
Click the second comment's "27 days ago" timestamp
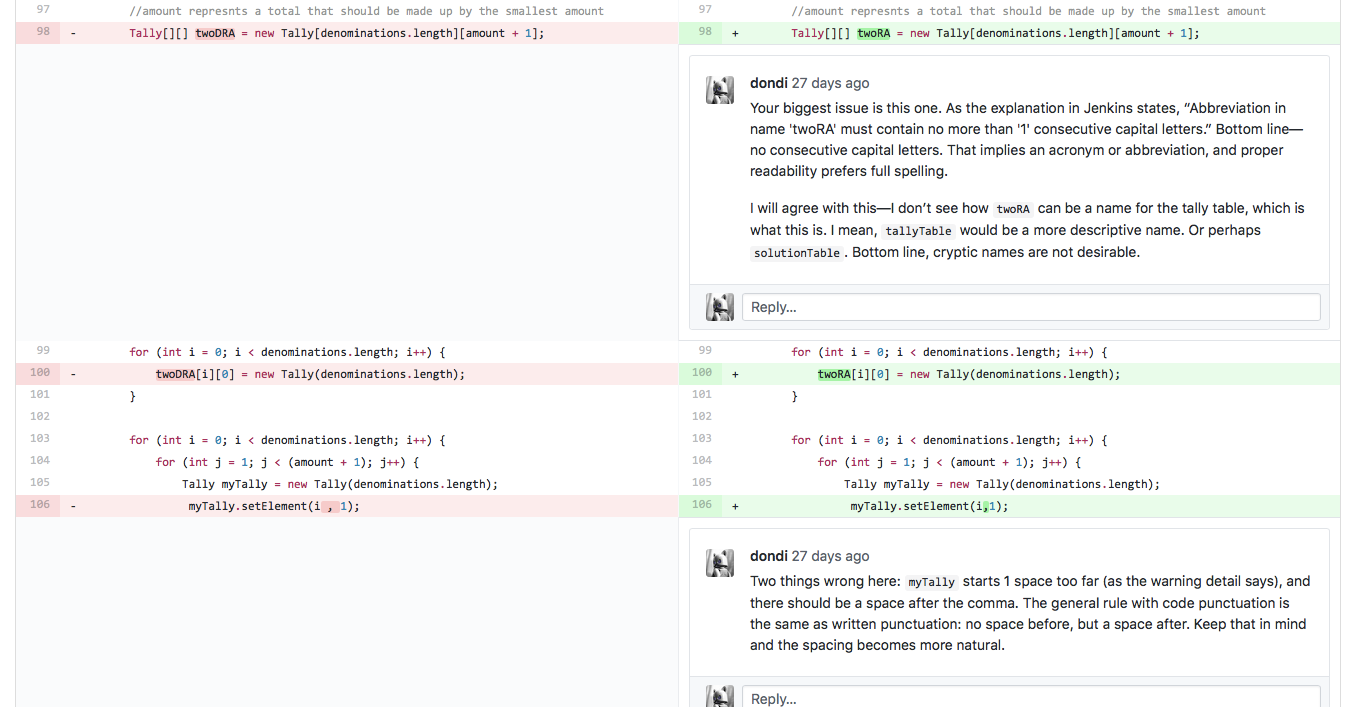[x=830, y=556]
